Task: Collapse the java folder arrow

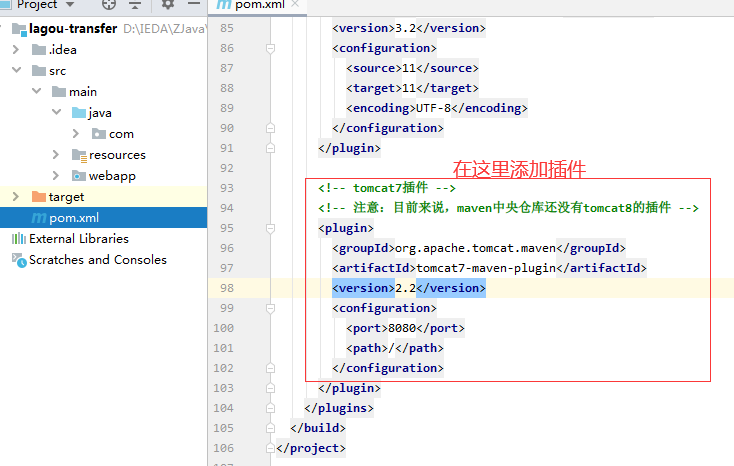Action: pyautogui.click(x=57, y=112)
